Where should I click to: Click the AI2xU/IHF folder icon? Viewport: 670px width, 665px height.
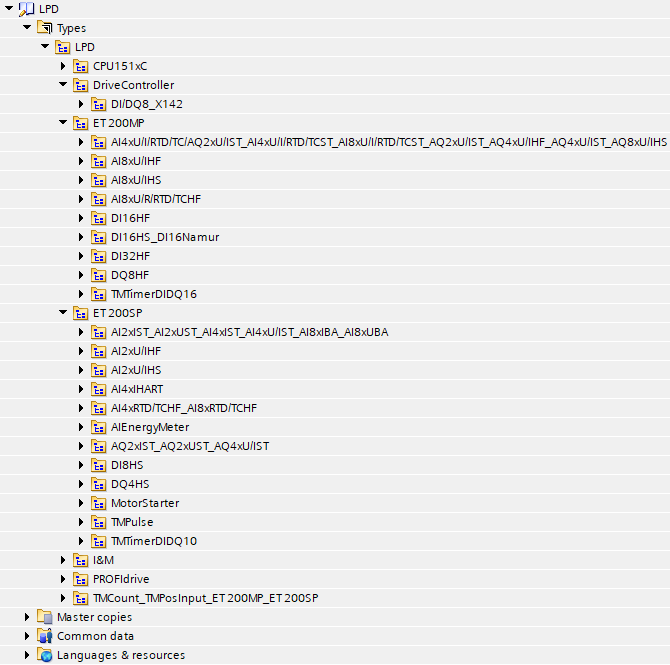point(99,351)
